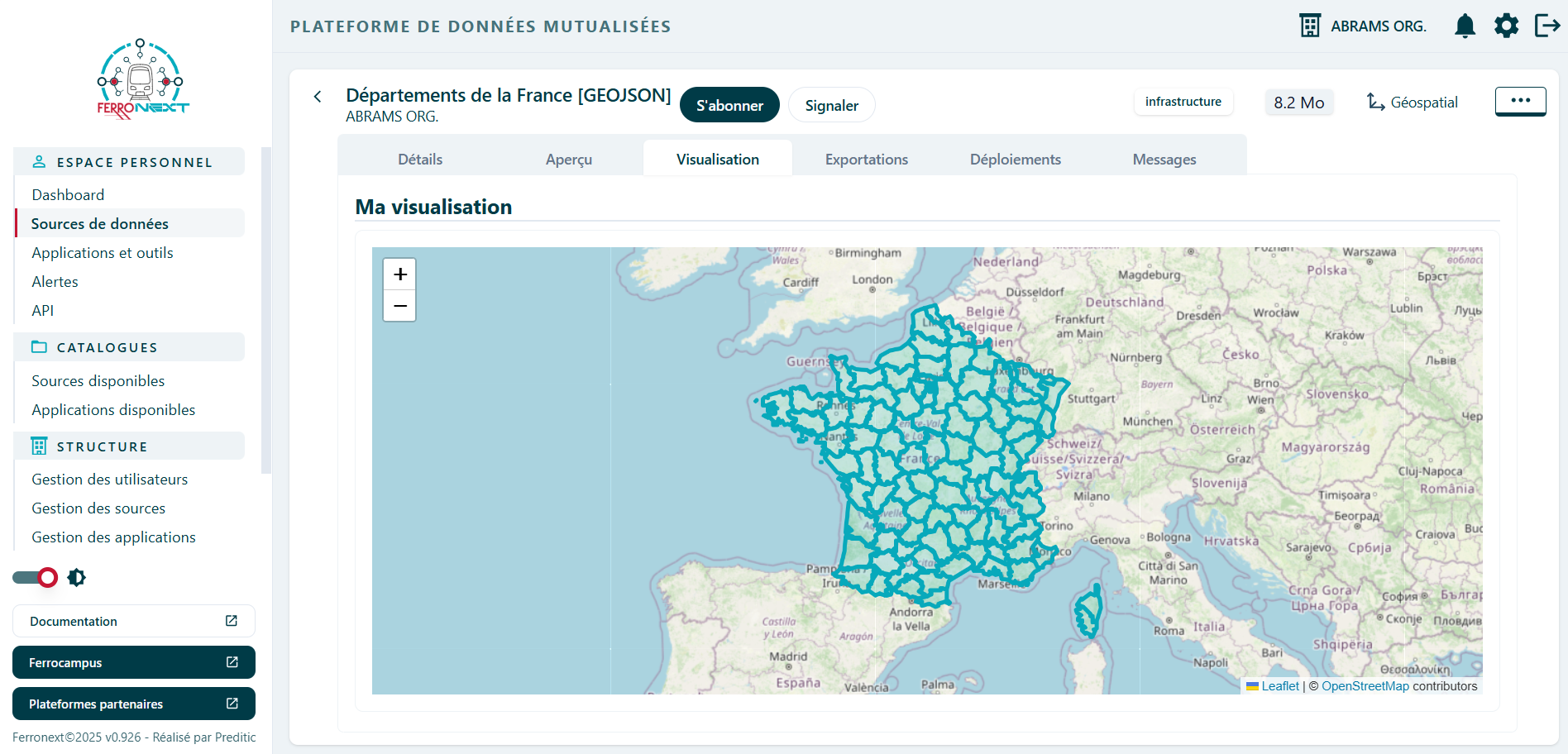Image resolution: width=1568 pixels, height=754 pixels.
Task: Toggle the dark mode switch
Action: click(35, 577)
